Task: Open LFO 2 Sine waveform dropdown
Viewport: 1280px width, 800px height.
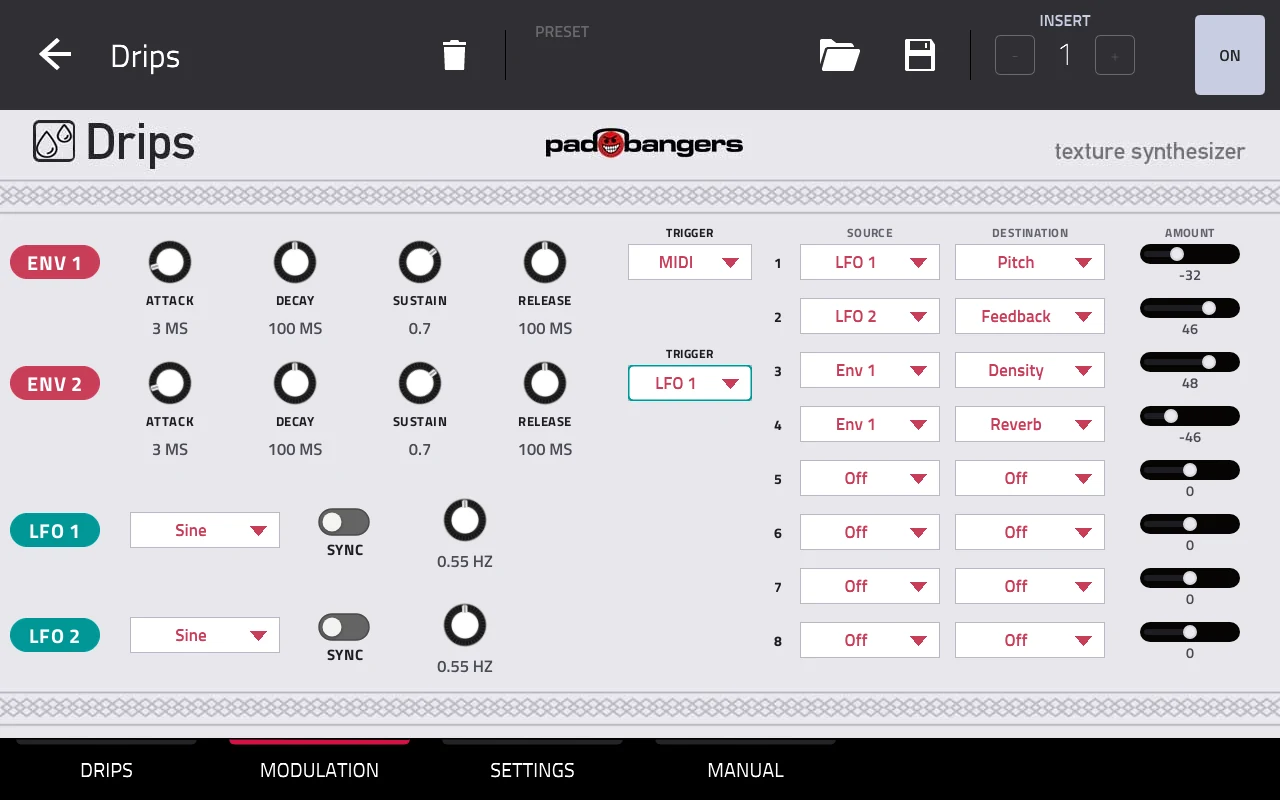Action: tap(205, 635)
